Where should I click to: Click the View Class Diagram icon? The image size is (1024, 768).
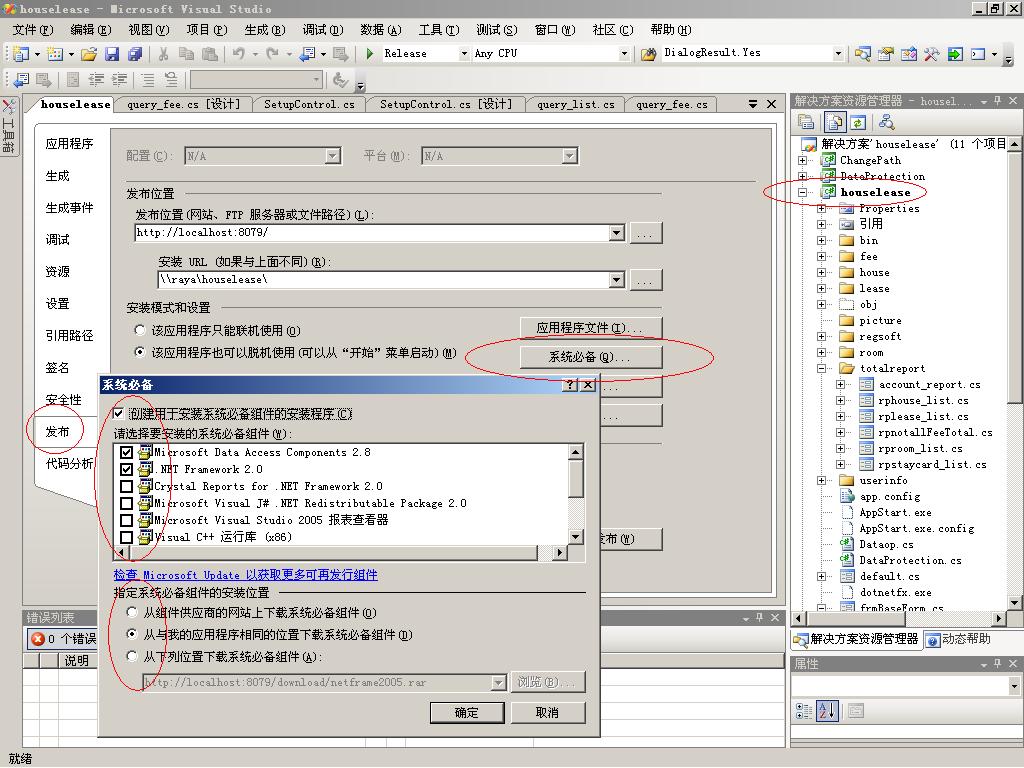(886, 121)
